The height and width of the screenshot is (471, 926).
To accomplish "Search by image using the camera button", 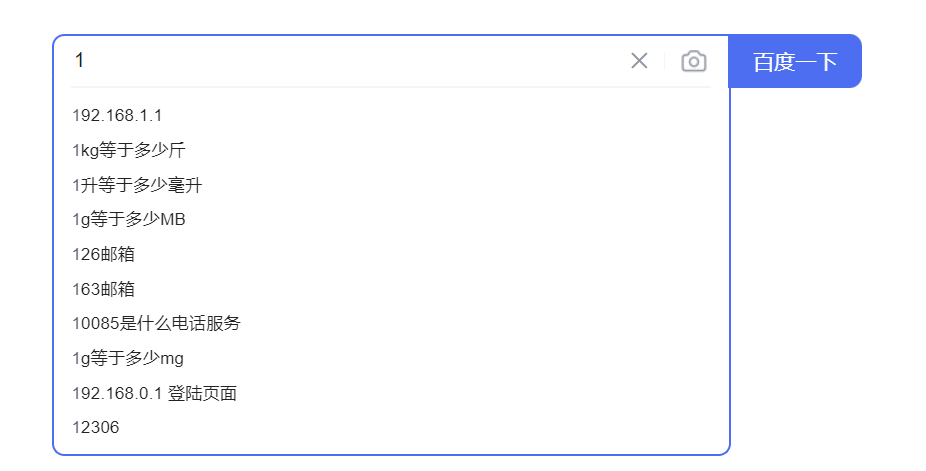I will pos(693,61).
